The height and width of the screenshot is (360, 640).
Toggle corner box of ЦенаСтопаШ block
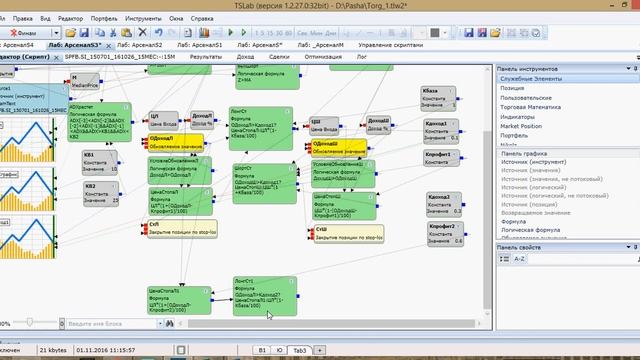(371, 196)
